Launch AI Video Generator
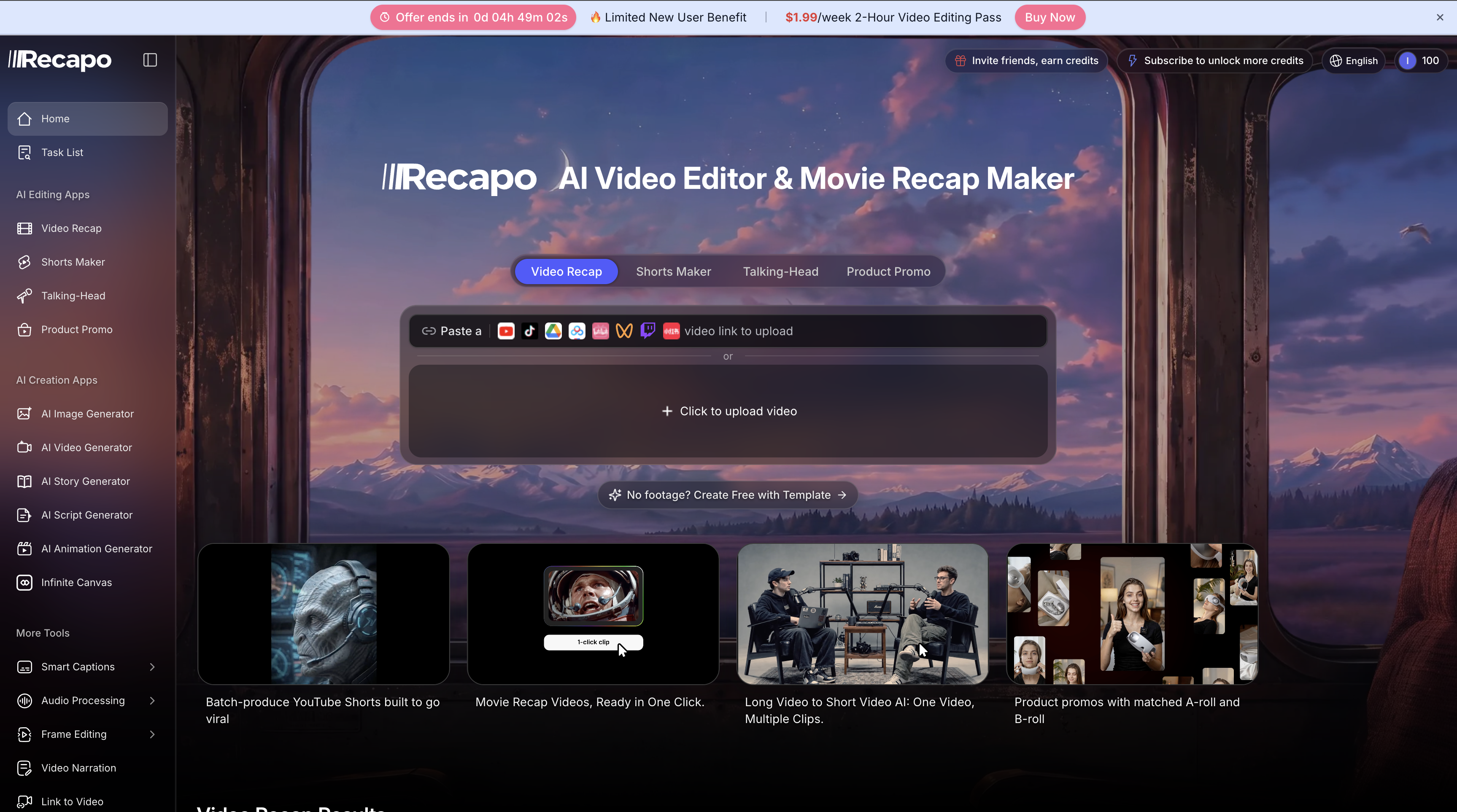The height and width of the screenshot is (812, 1457). click(x=88, y=447)
